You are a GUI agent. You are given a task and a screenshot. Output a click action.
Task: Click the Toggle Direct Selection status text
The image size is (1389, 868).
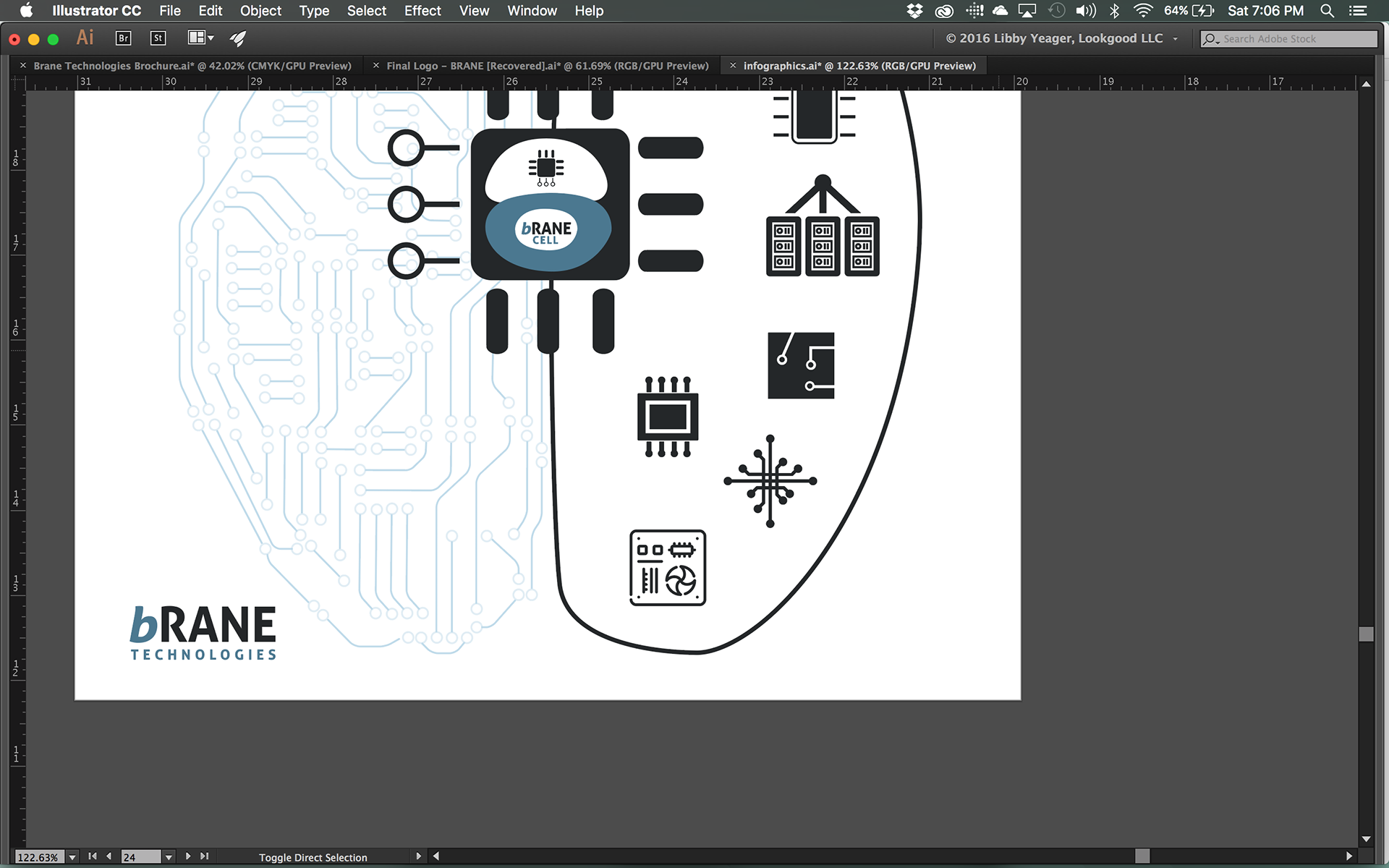coord(313,857)
